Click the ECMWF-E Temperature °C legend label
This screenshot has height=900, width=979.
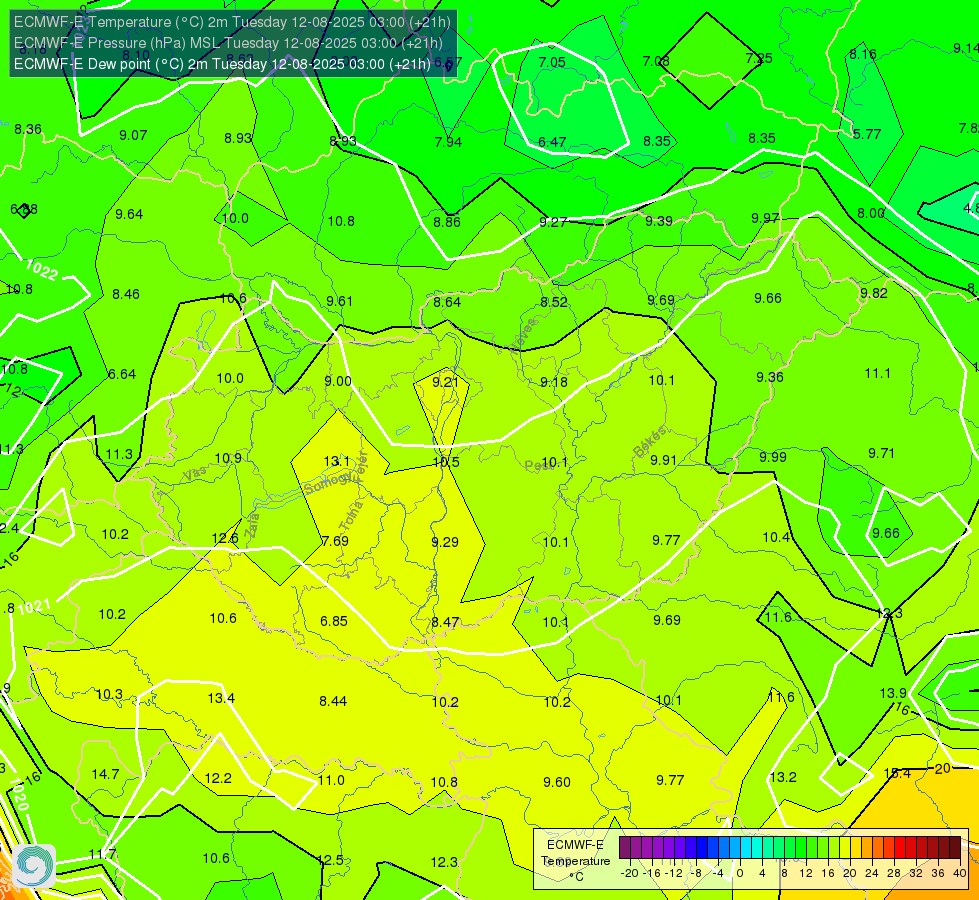click(x=575, y=861)
